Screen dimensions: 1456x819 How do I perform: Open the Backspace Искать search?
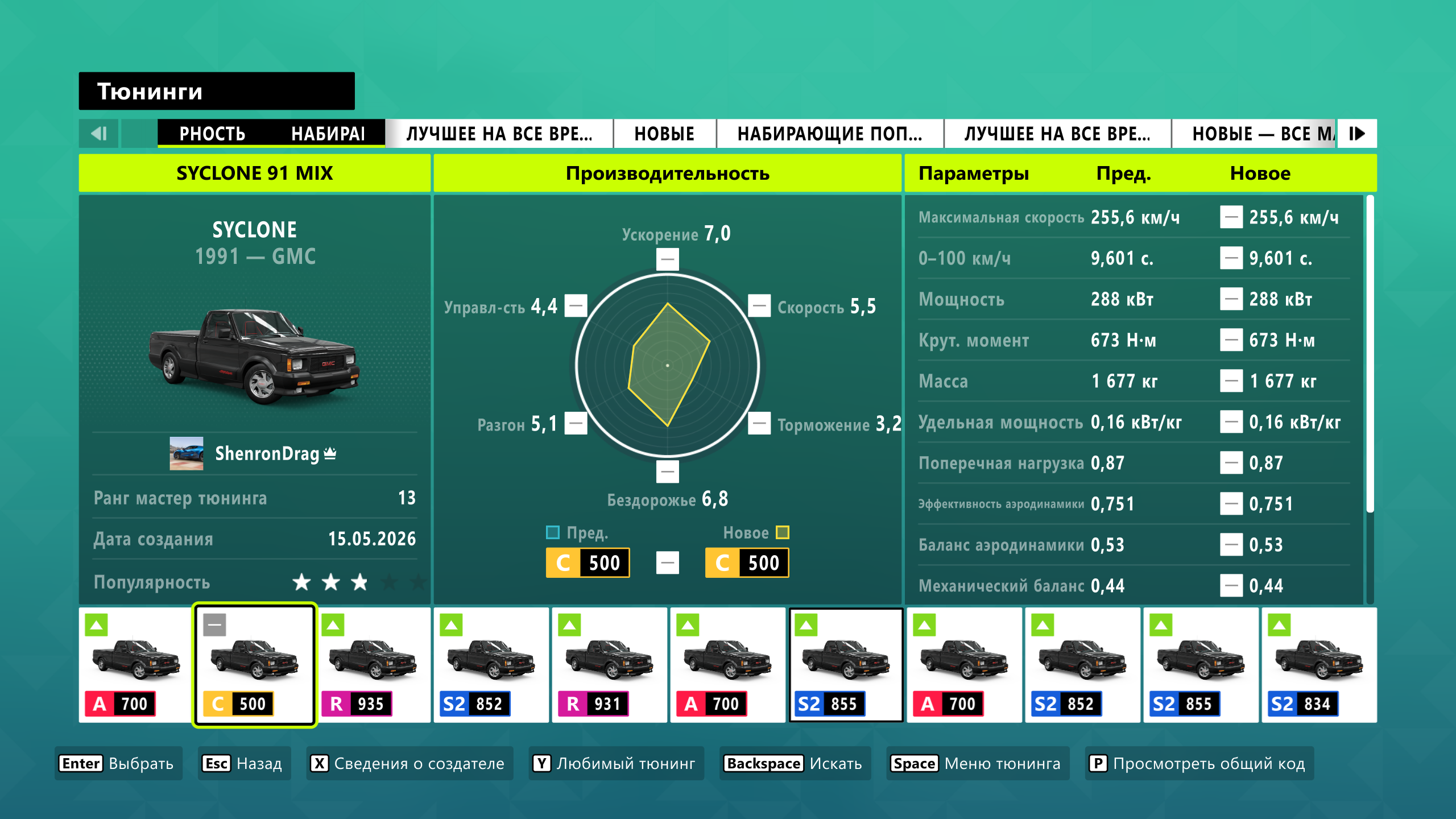795,763
